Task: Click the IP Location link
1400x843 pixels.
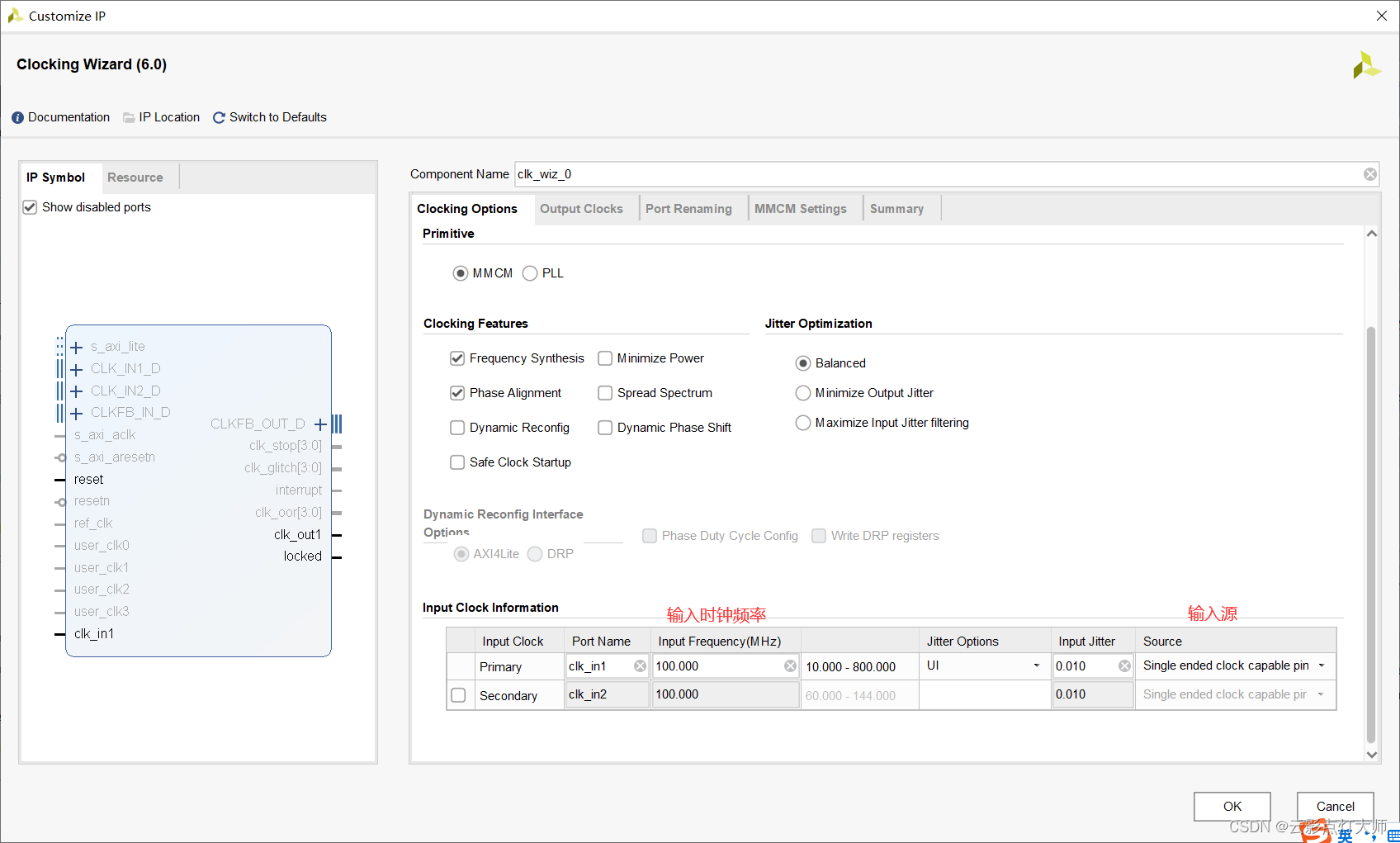Action: (x=169, y=117)
